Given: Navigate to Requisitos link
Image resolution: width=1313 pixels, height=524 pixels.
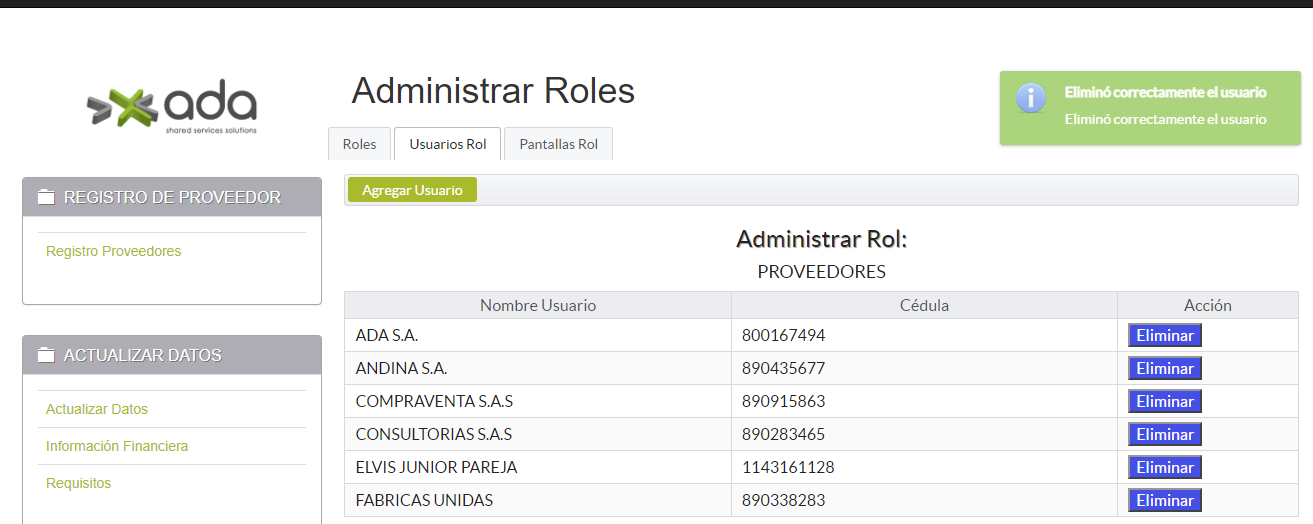Looking at the screenshot, I should 78,483.
